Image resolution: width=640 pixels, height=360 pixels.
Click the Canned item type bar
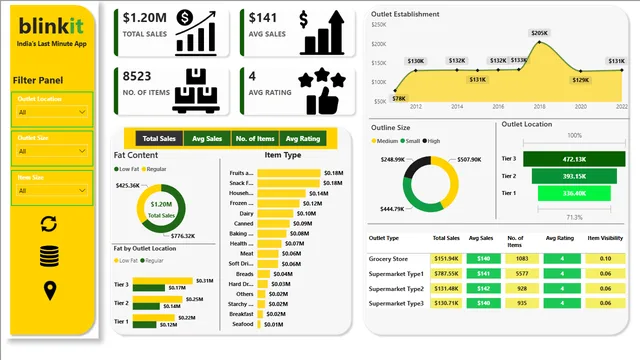pos(273,224)
